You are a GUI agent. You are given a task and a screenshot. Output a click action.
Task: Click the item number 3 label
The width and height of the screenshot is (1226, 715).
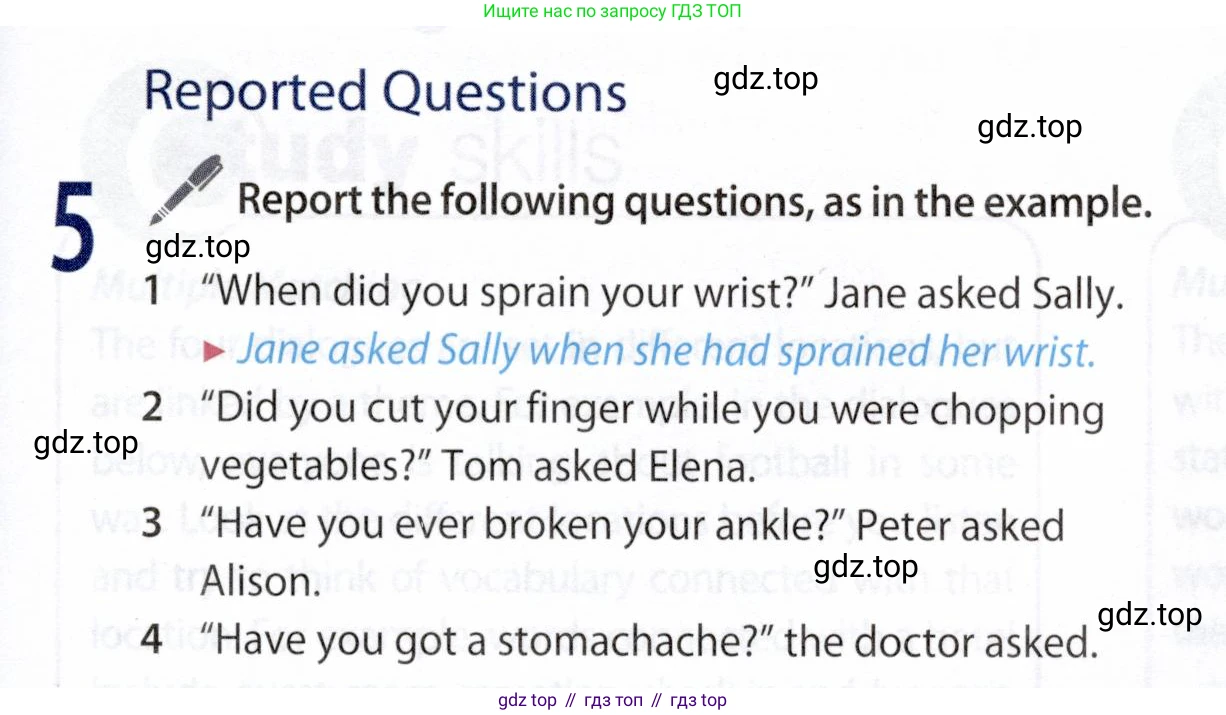point(152,524)
